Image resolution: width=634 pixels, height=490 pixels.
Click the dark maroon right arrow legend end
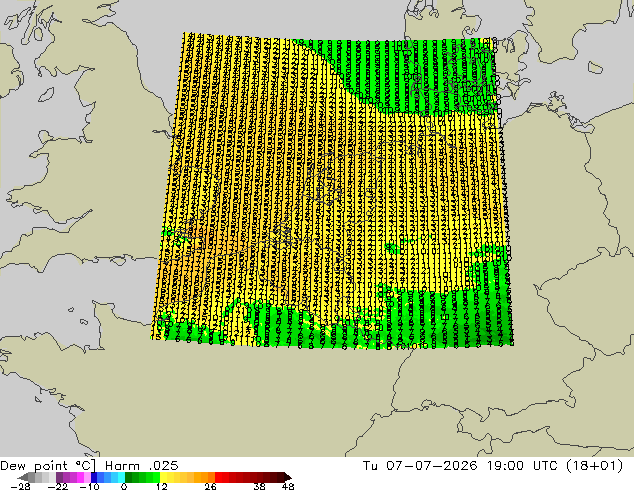tap(288, 477)
